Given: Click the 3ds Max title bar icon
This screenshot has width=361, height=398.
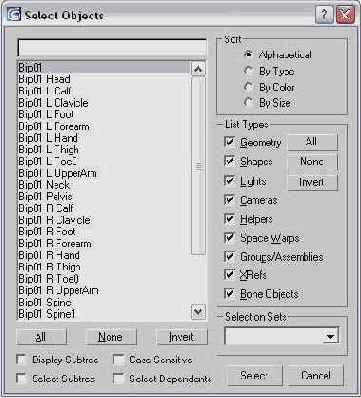Looking at the screenshot, I should pyautogui.click(x=14, y=15).
